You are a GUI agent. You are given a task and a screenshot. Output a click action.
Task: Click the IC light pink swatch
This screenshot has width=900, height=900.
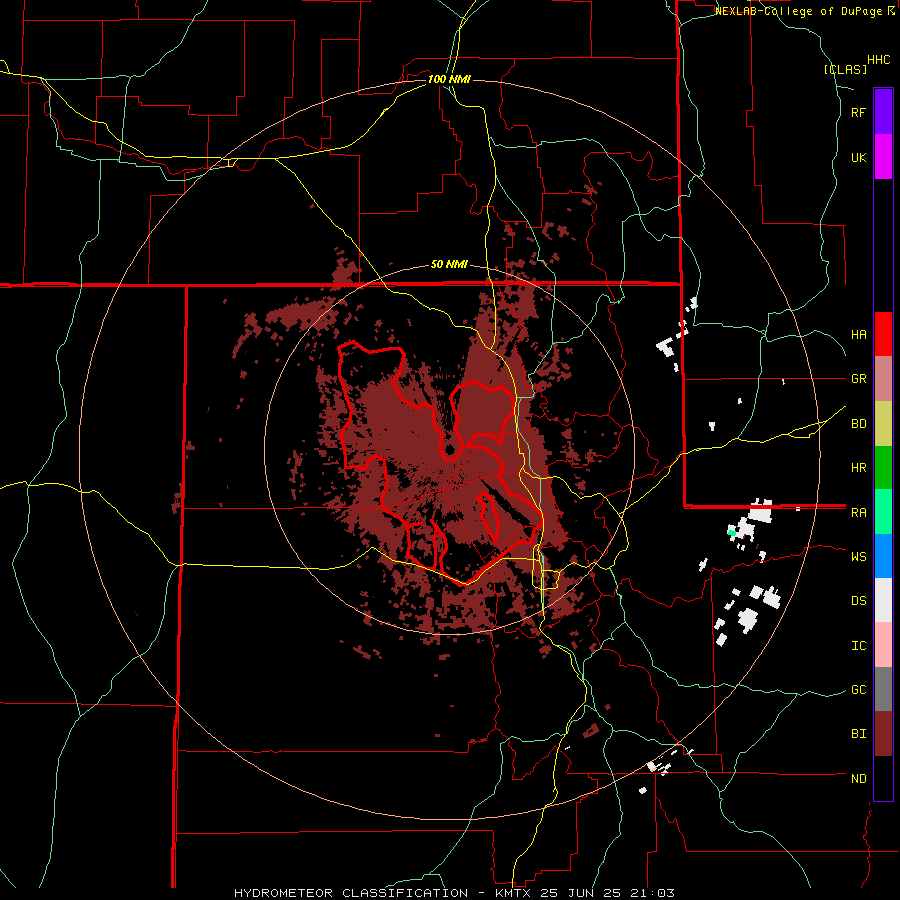(x=883, y=645)
